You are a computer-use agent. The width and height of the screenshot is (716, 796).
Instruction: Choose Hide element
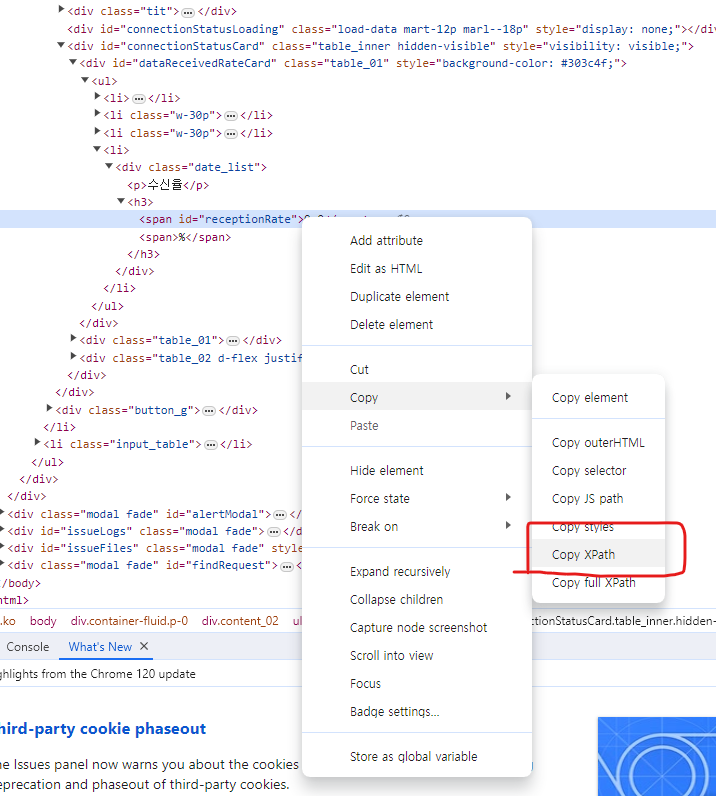tap(416, 471)
